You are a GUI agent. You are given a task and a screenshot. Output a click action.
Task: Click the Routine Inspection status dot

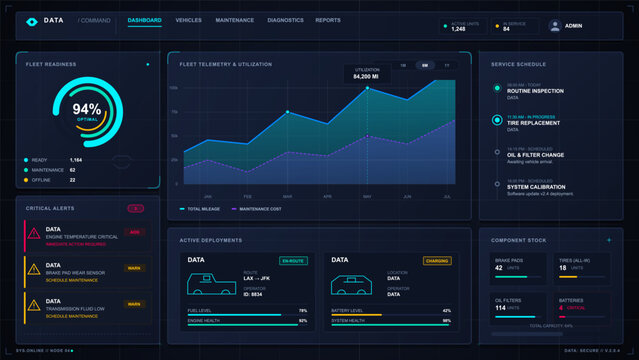point(497,88)
